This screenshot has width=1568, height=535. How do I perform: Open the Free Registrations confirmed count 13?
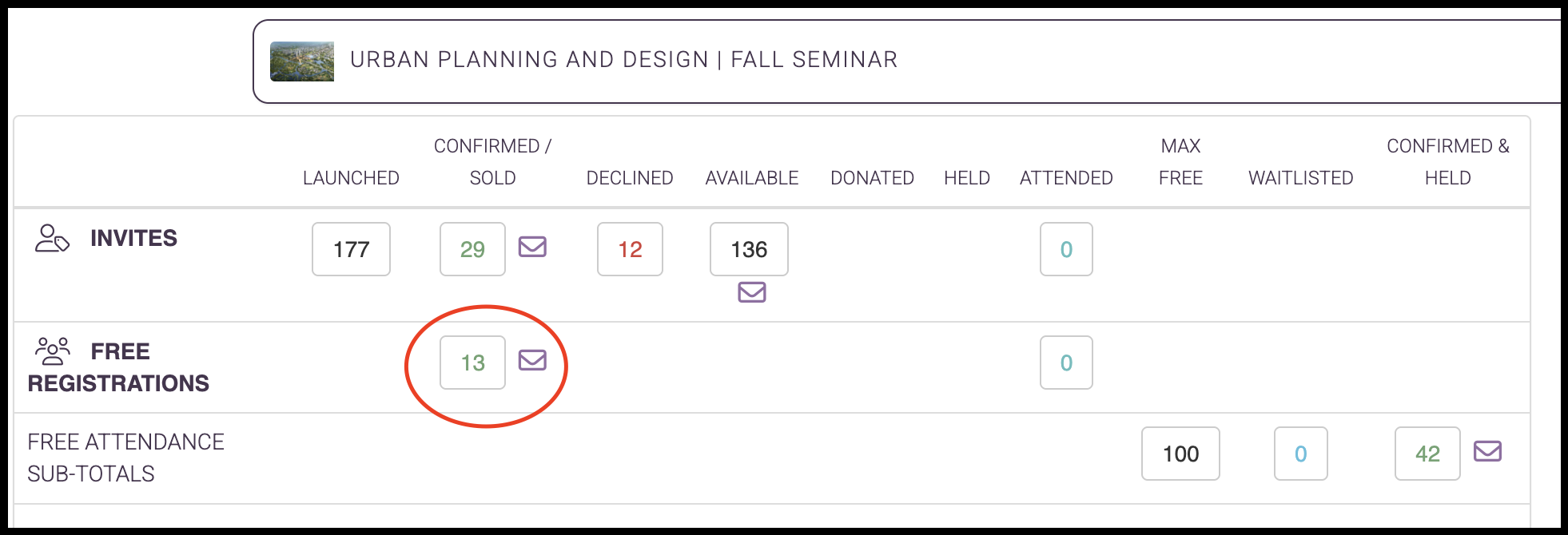pos(472,363)
